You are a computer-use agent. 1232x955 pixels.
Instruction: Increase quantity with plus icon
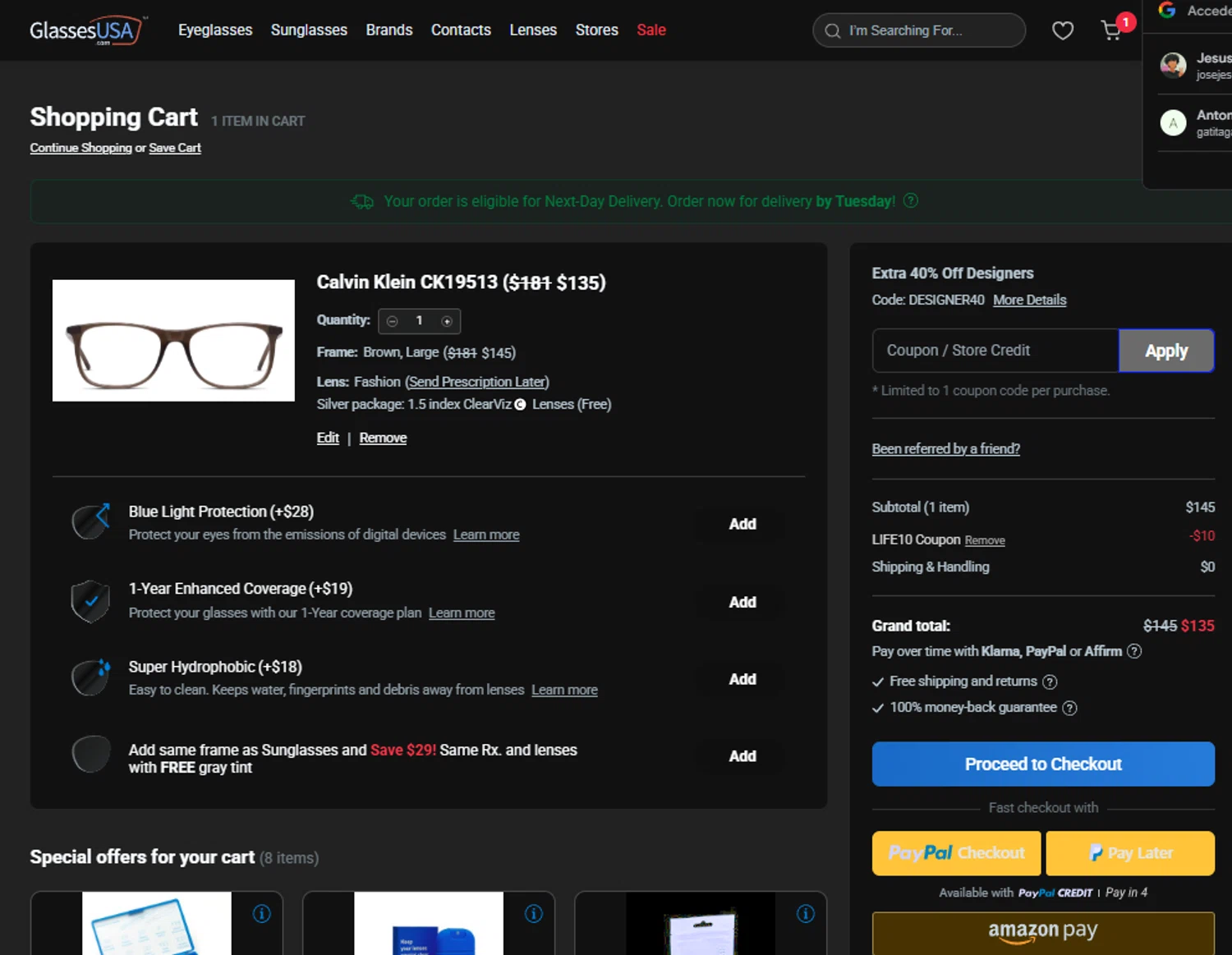(x=447, y=321)
